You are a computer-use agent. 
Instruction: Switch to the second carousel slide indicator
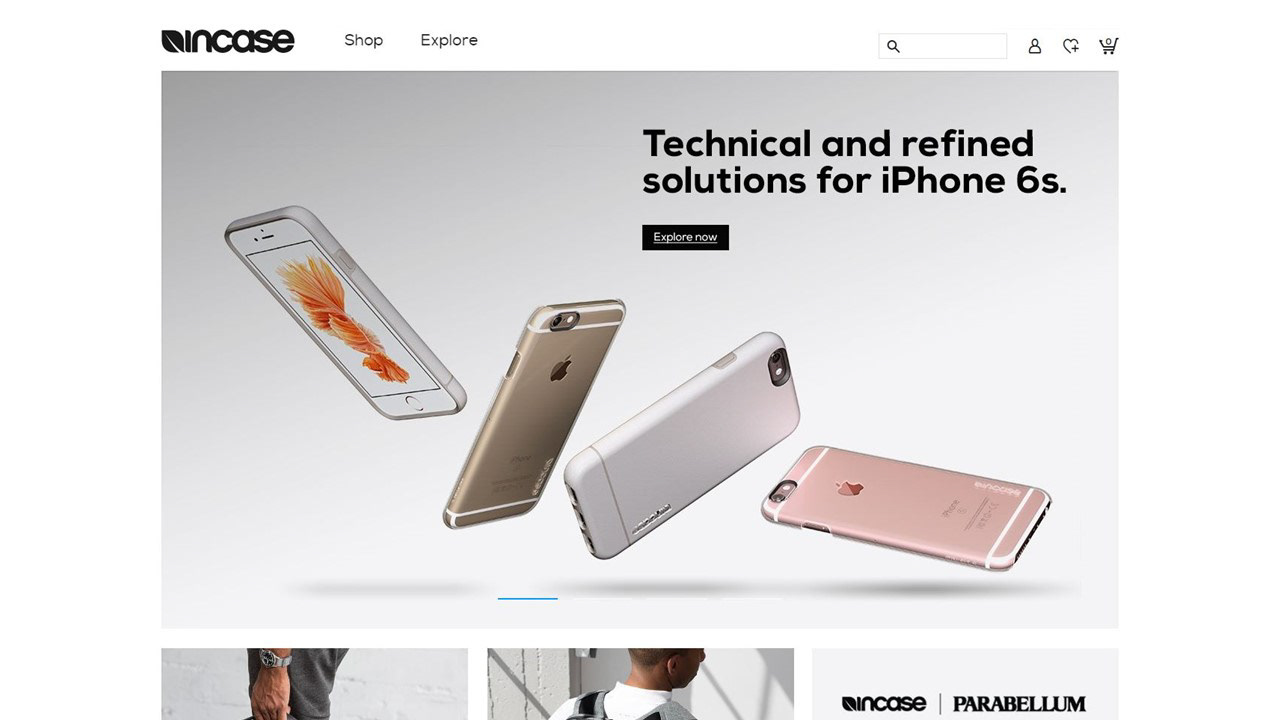click(602, 598)
